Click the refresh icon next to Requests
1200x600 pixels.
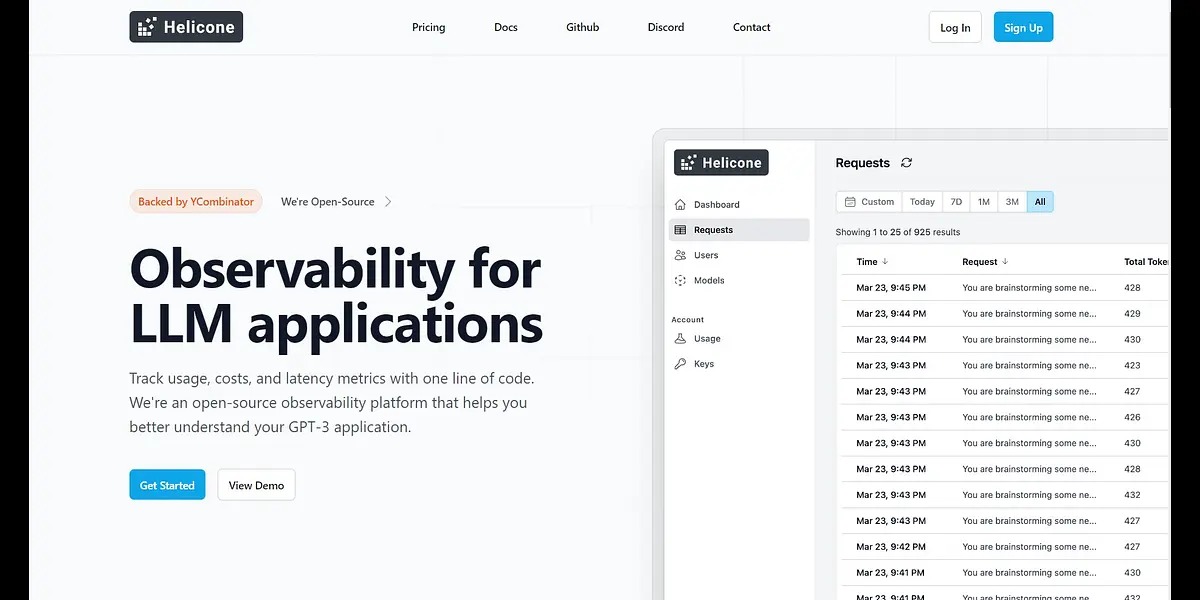[906, 163]
